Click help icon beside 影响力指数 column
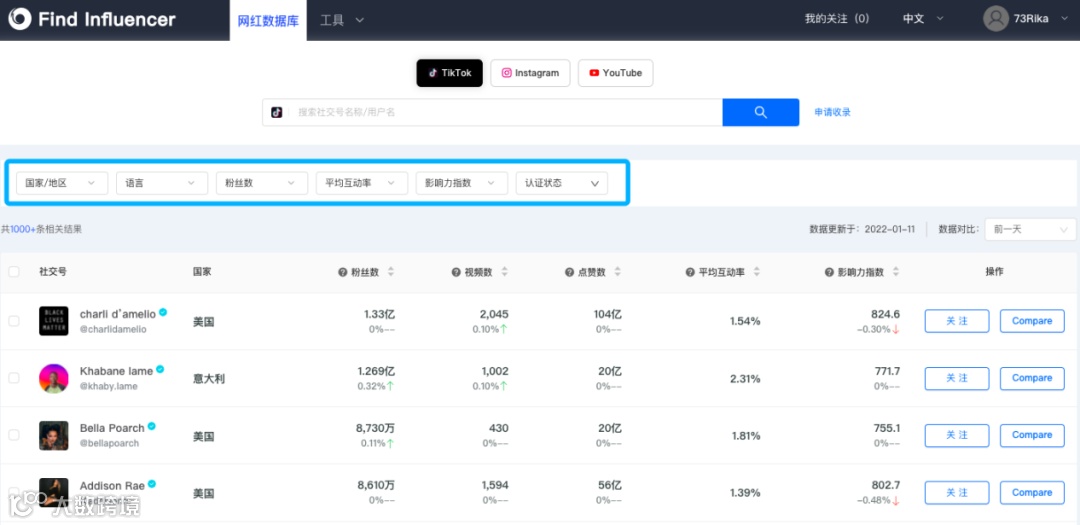Viewport: 1080px width, 525px height. click(829, 272)
